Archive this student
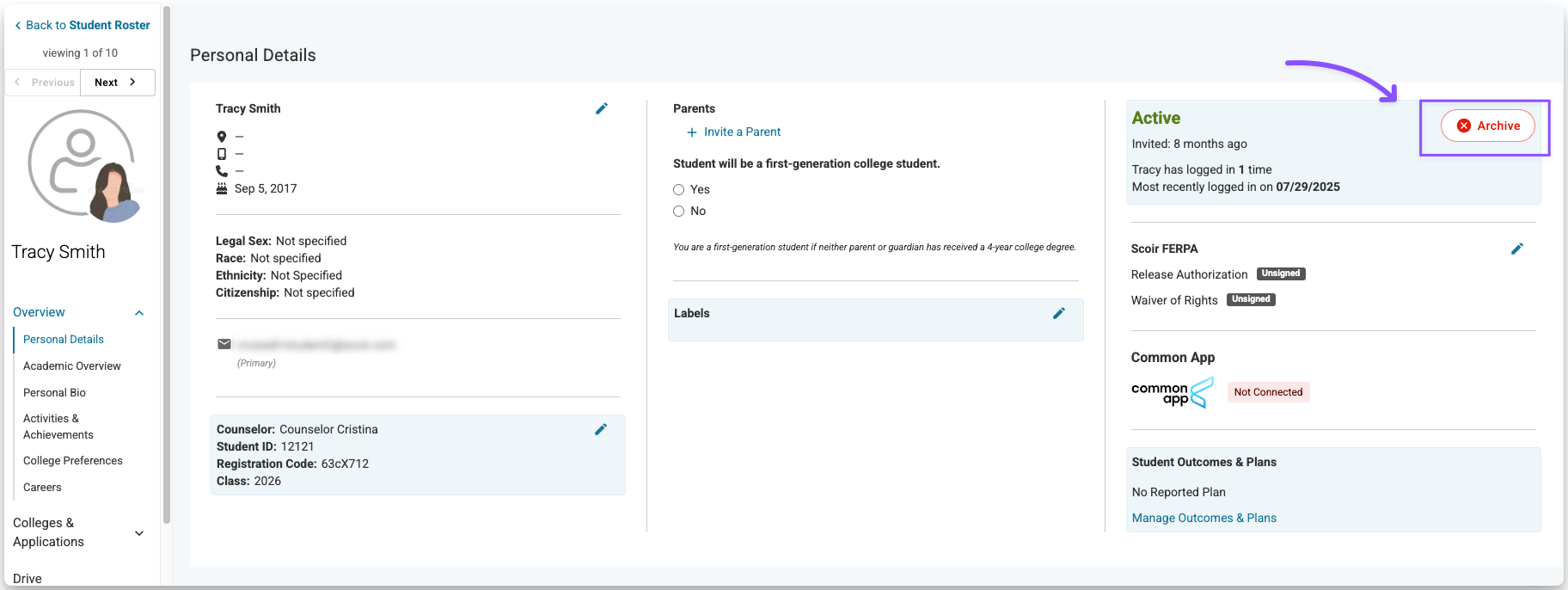The width and height of the screenshot is (1568, 590). point(1488,126)
